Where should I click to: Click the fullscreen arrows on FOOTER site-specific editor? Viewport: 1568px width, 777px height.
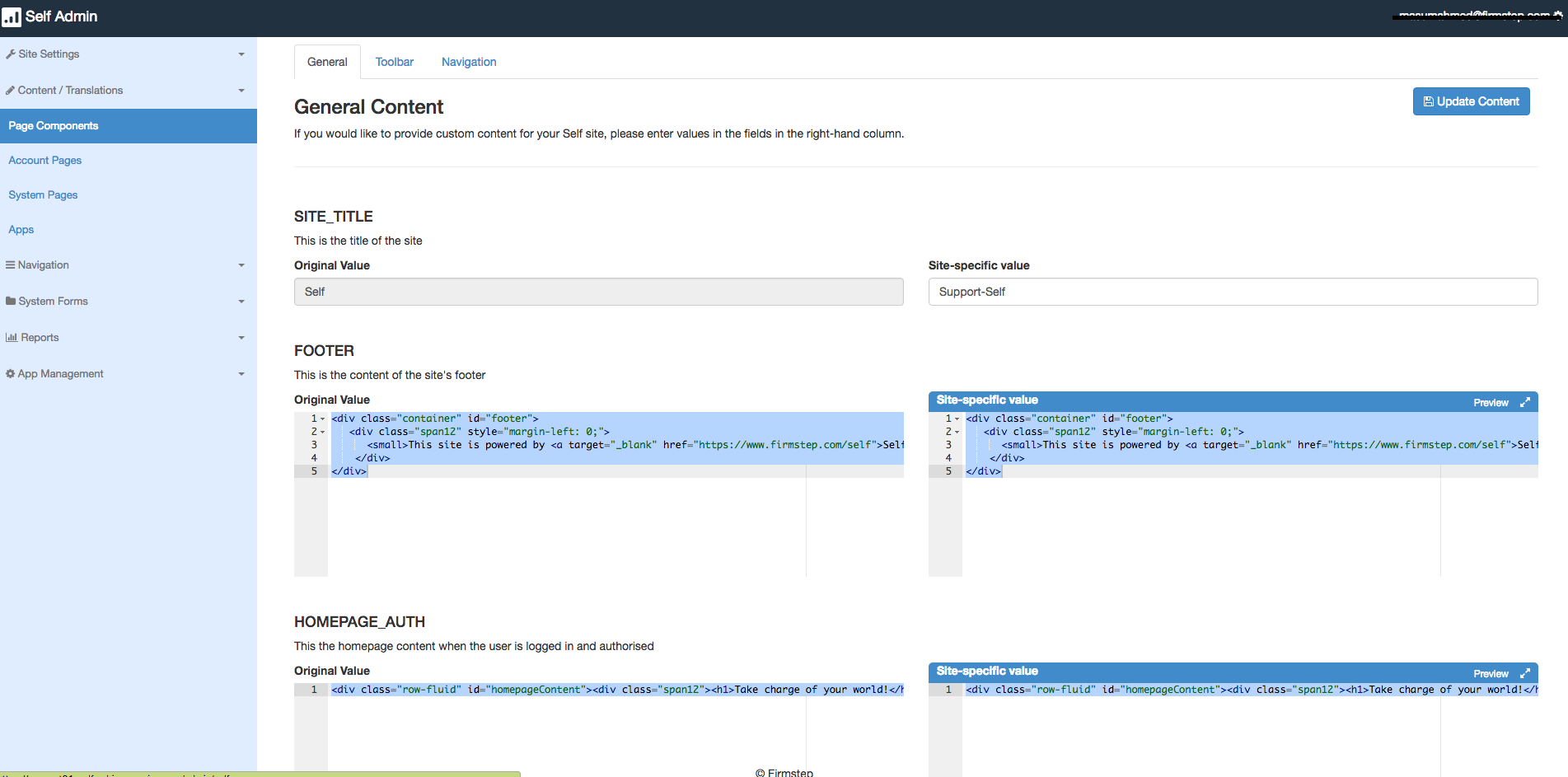click(1524, 402)
